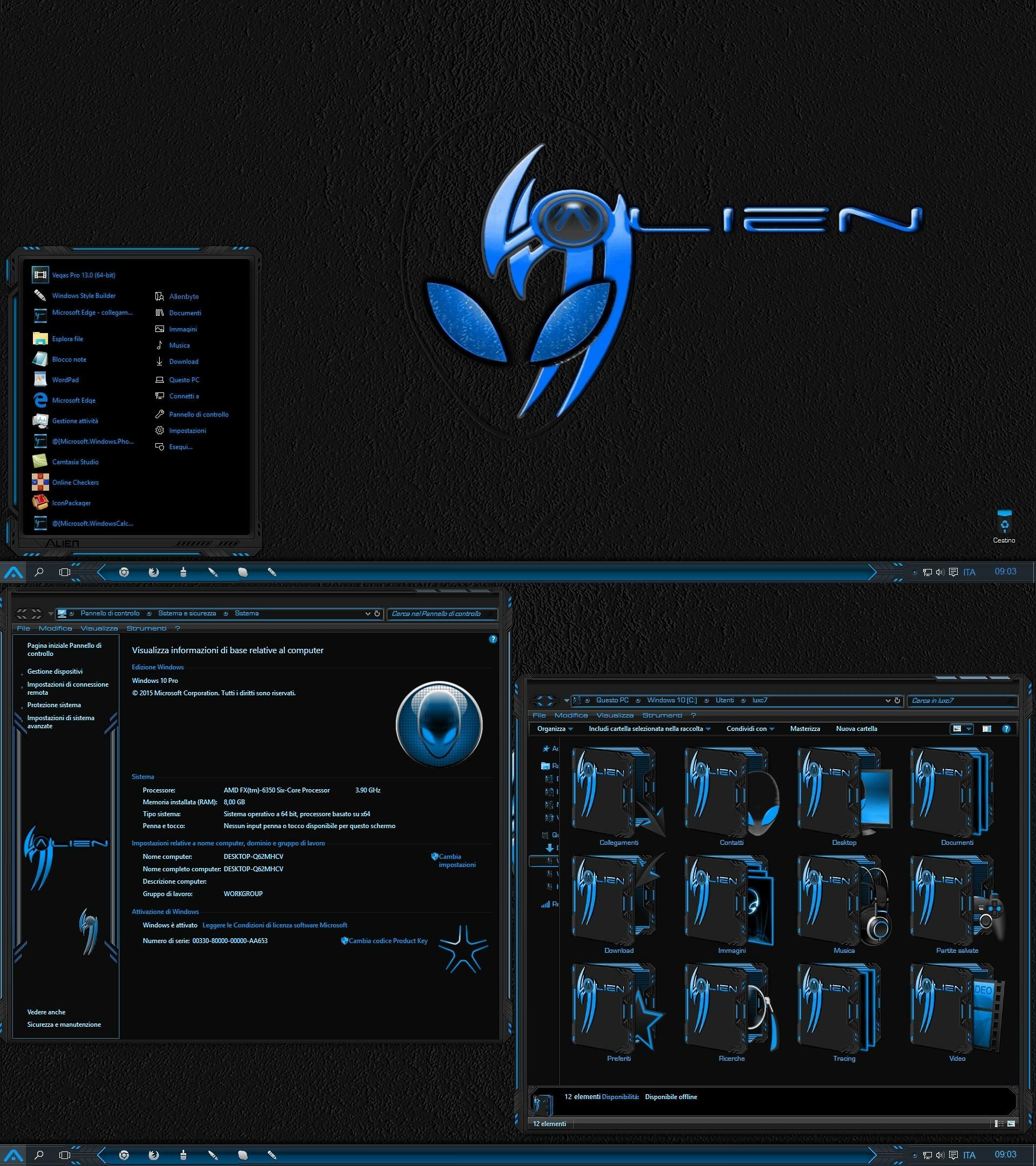Viewport: 1036px width, 1166px height.
Task: Launch Firefox from the taskbar
Action: pos(154,572)
